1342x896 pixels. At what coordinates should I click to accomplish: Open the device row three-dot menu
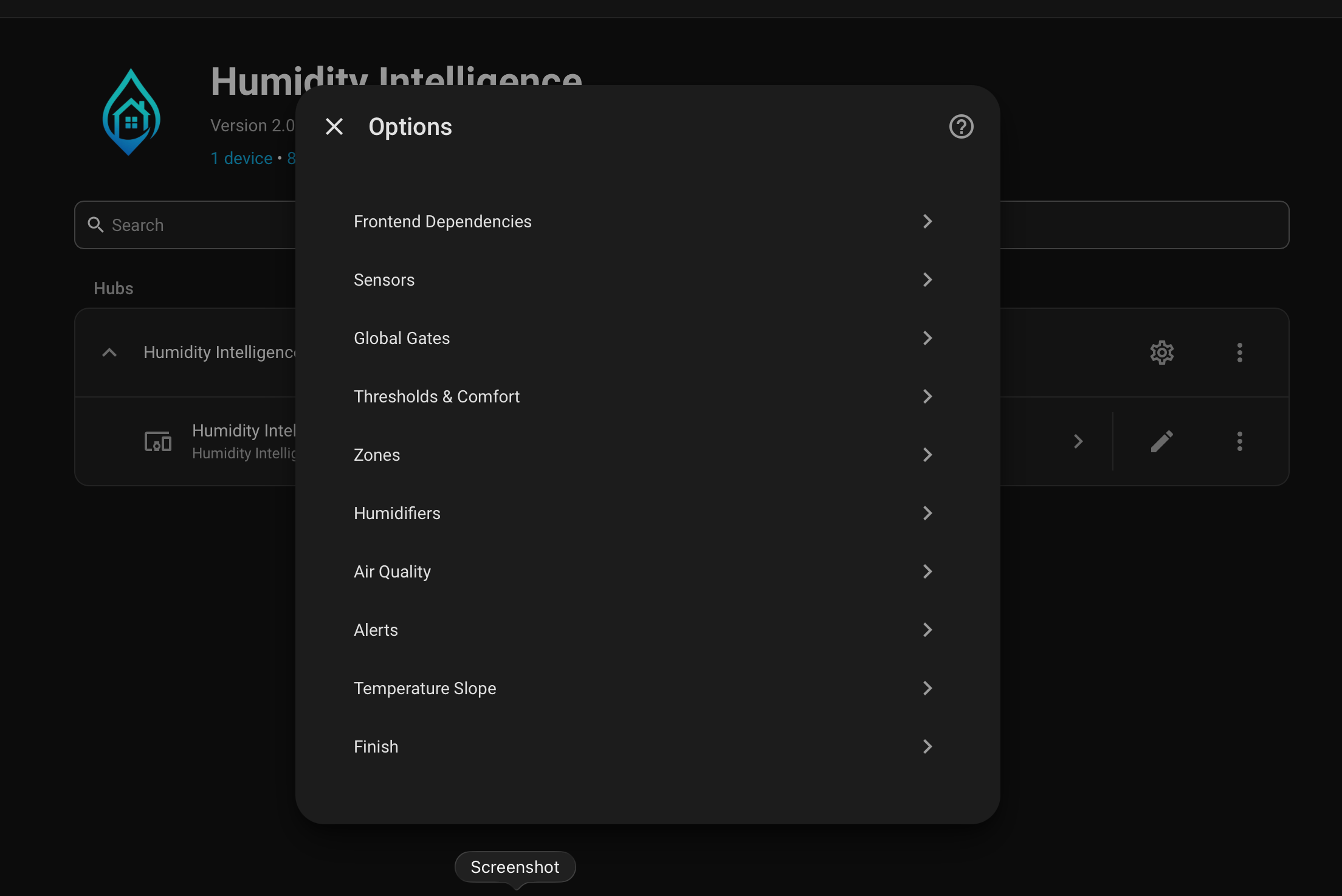tap(1239, 441)
